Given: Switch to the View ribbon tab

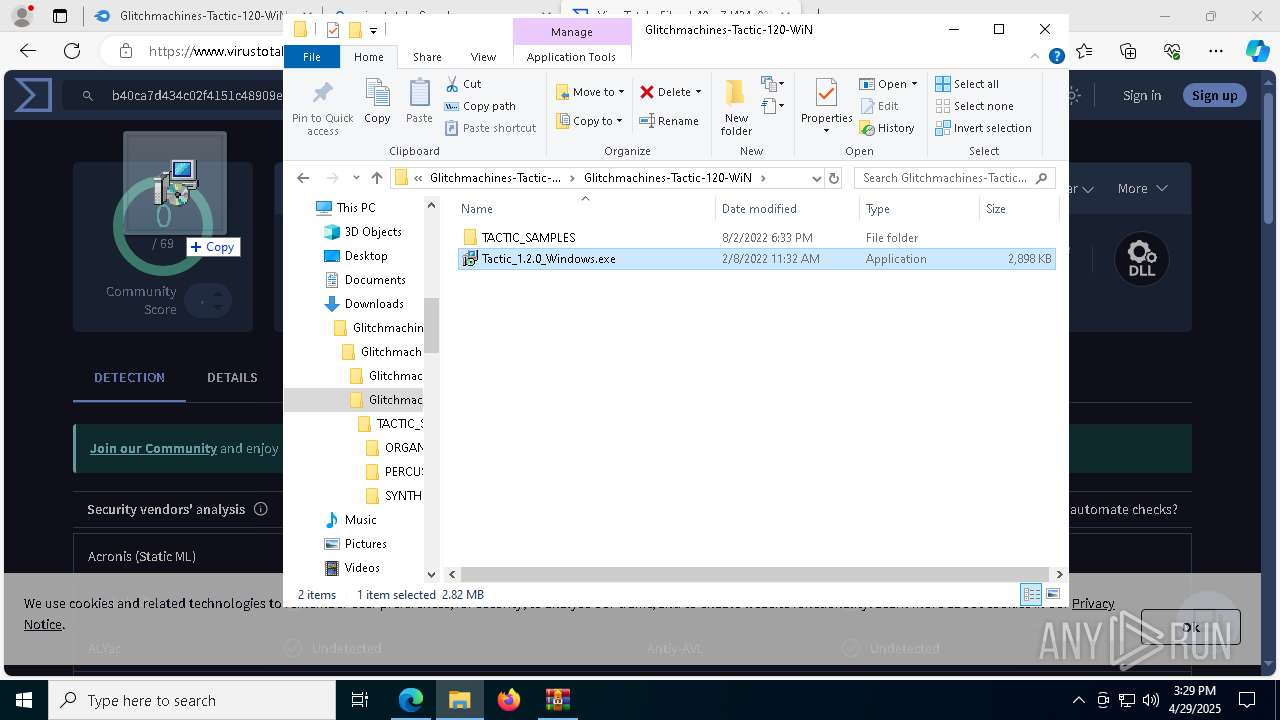Looking at the screenshot, I should [483, 57].
